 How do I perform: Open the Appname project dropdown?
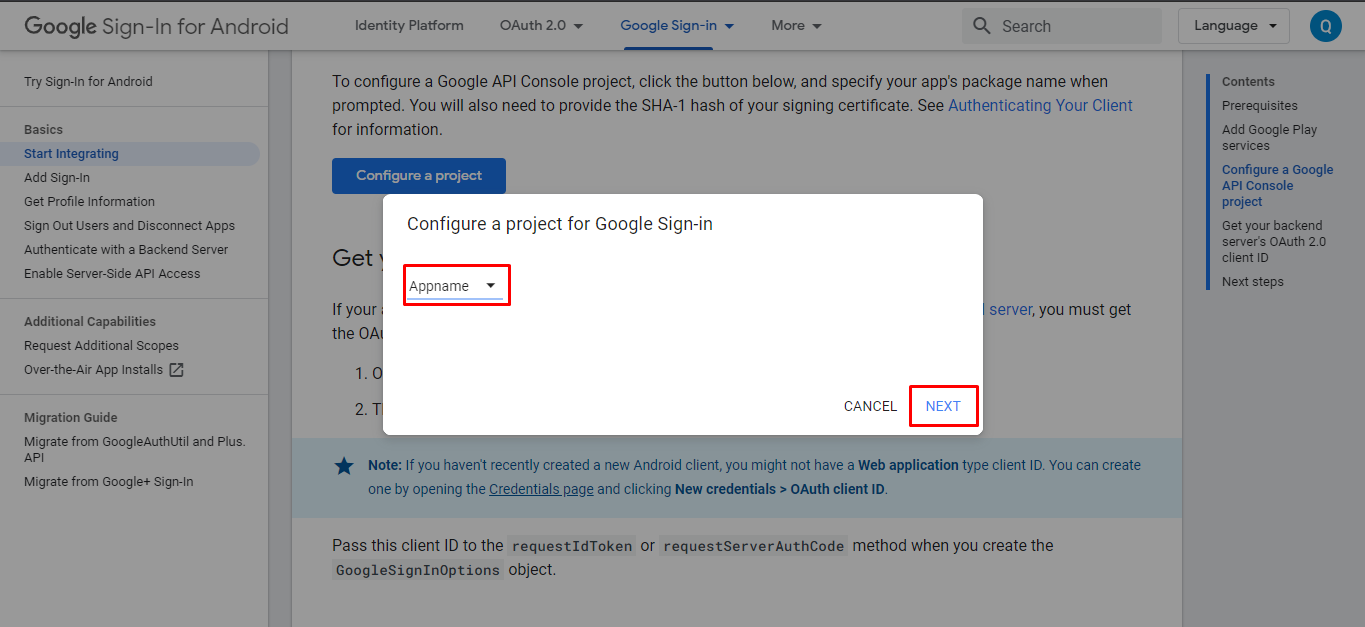pyautogui.click(x=454, y=286)
